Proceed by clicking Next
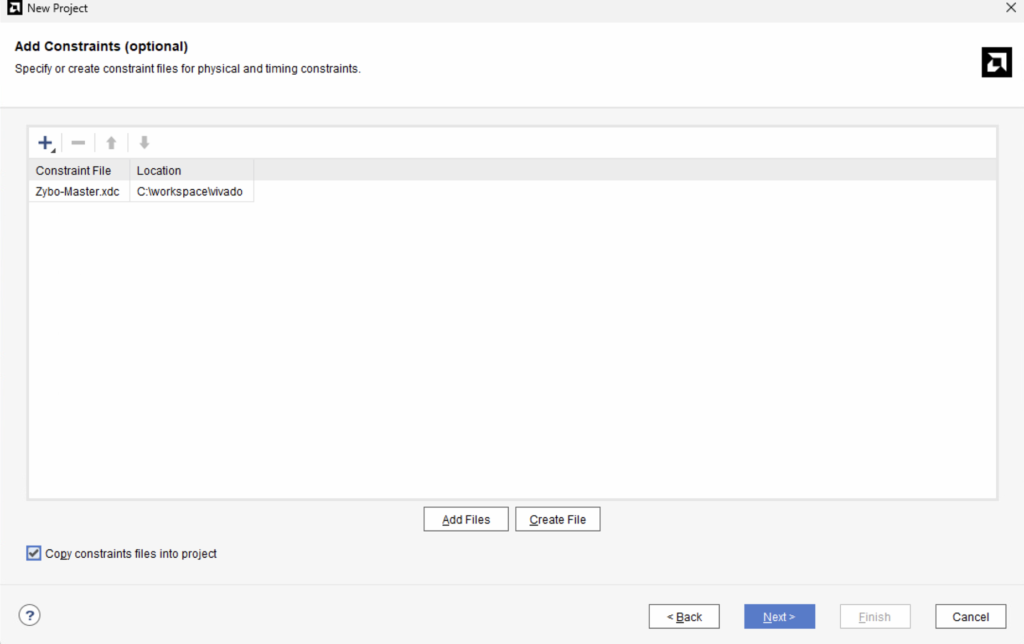 click(779, 617)
